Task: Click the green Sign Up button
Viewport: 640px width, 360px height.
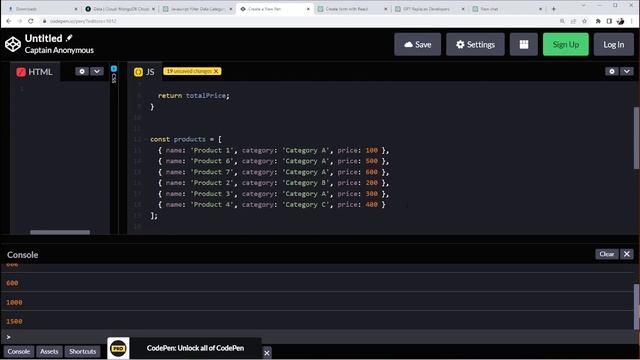Action: (x=565, y=44)
